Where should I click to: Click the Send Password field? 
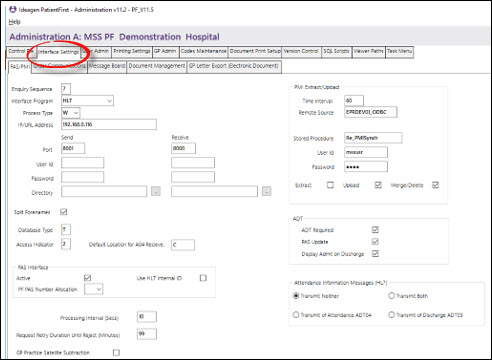82,177
